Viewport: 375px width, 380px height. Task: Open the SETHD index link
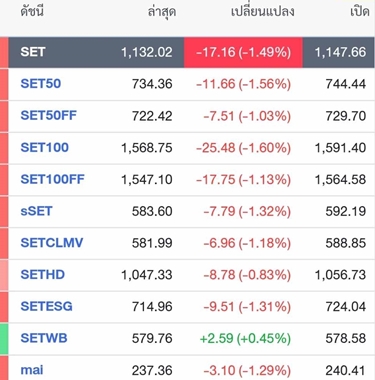(43, 275)
